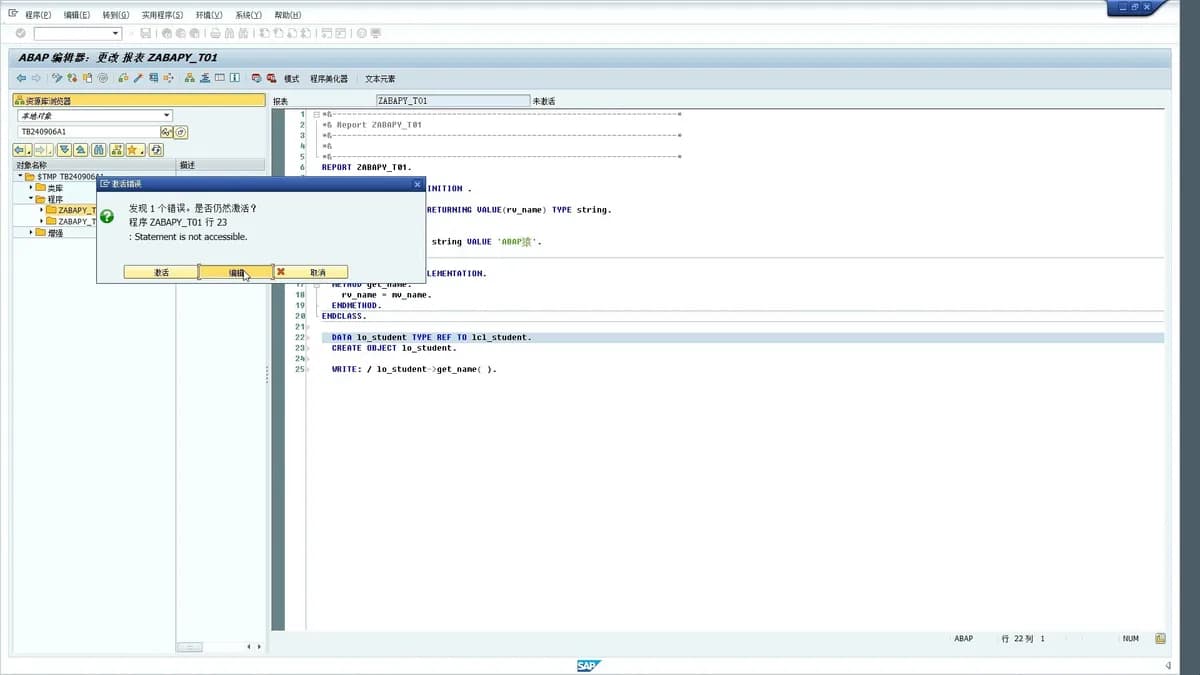Click the External breakpoint icon
Viewport: 1200px width, 675px height.
pyautogui.click(x=271, y=78)
